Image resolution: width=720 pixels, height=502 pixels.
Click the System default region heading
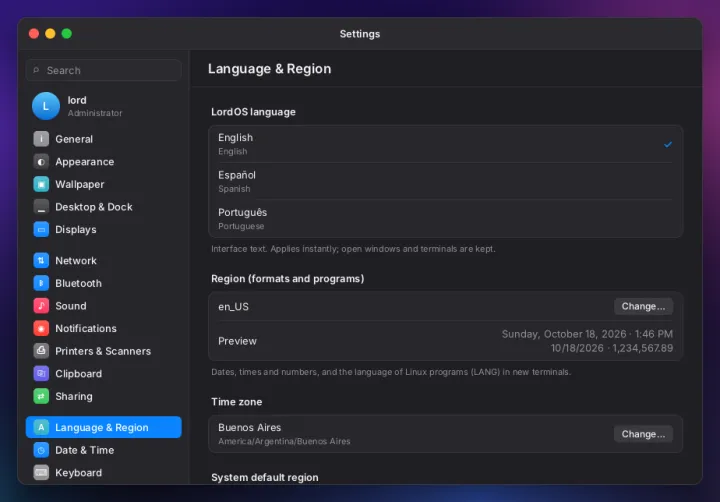tap(264, 478)
